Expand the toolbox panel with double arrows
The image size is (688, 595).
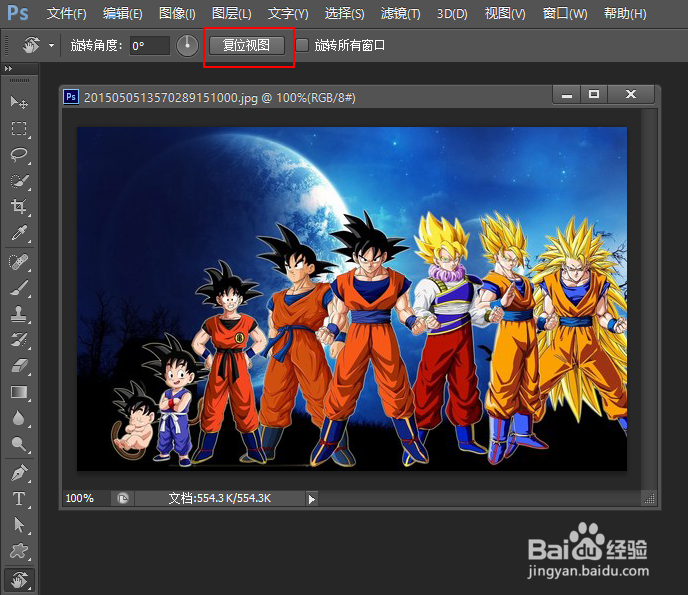tap(8, 68)
